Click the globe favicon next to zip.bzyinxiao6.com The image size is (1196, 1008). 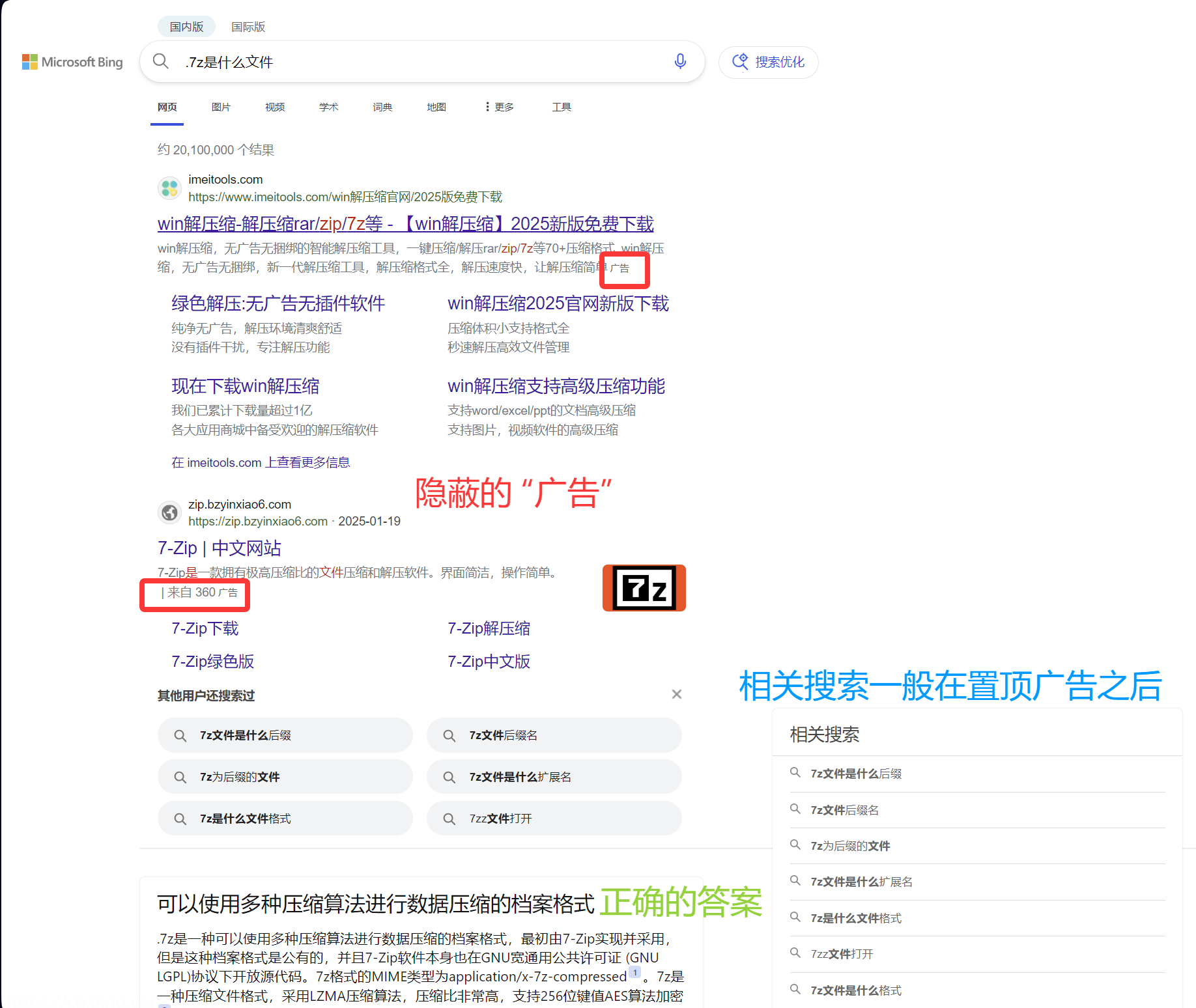click(169, 512)
